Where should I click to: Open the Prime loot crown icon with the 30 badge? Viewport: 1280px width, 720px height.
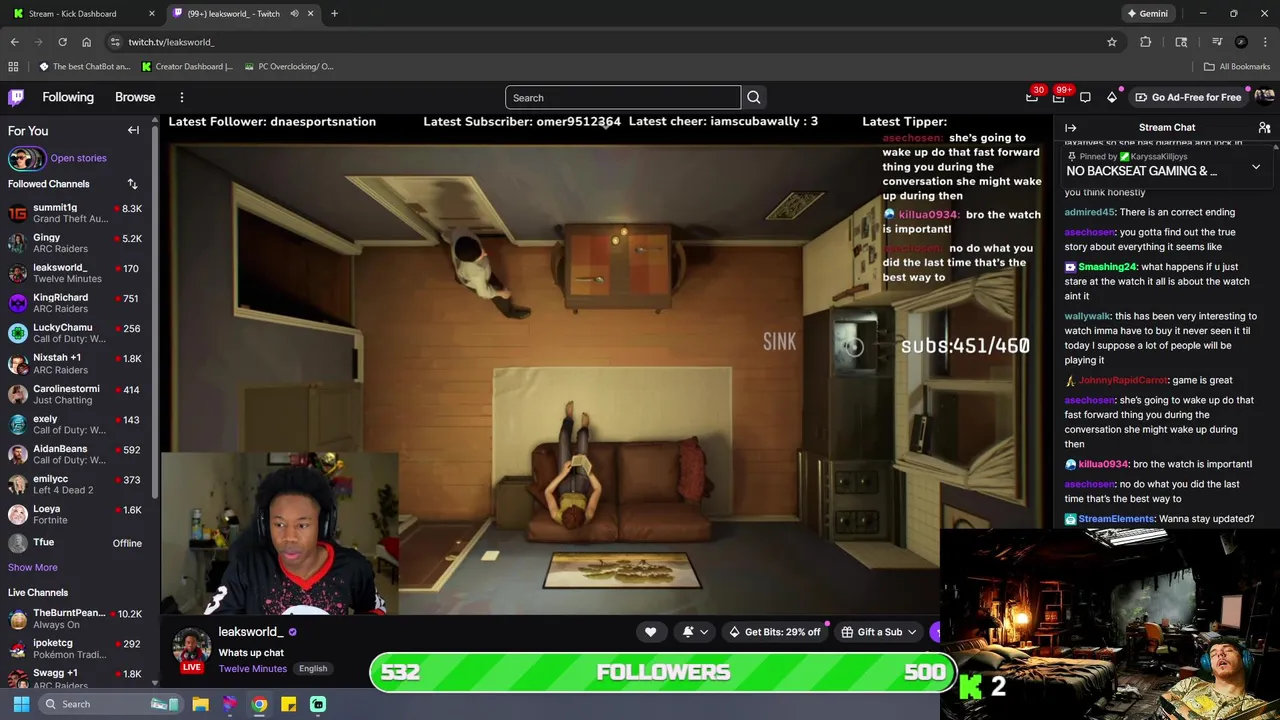1032,97
